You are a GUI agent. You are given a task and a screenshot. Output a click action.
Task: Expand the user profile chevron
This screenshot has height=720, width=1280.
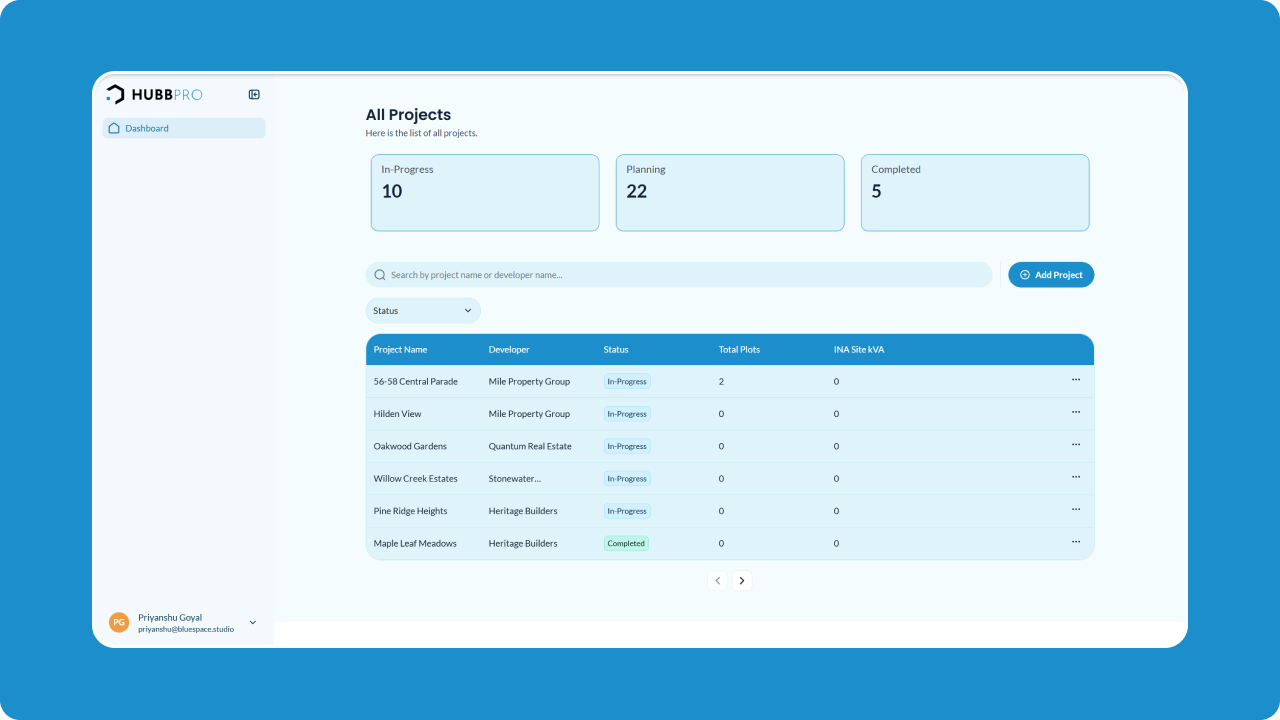(252, 621)
